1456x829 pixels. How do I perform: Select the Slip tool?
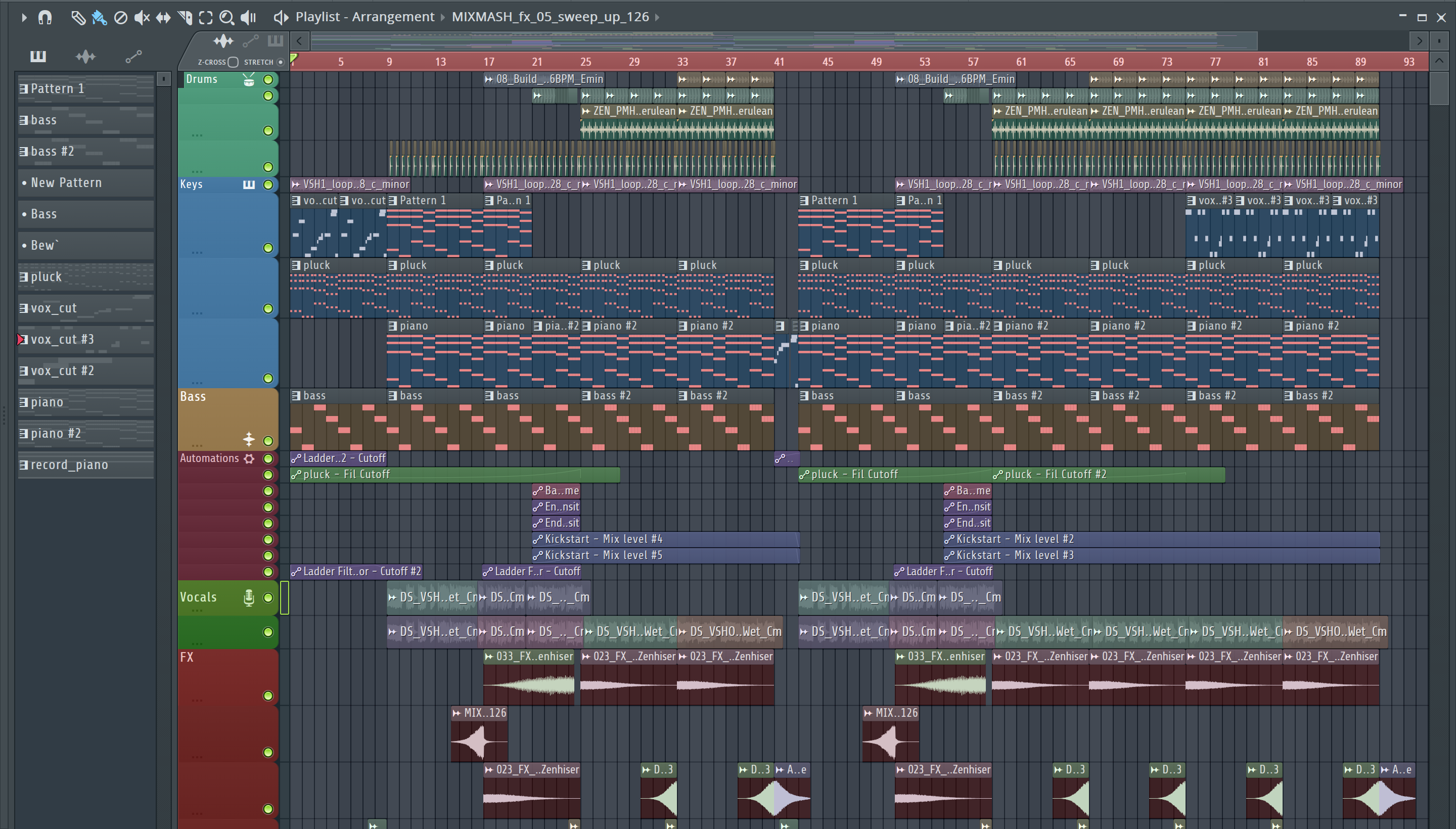163,18
